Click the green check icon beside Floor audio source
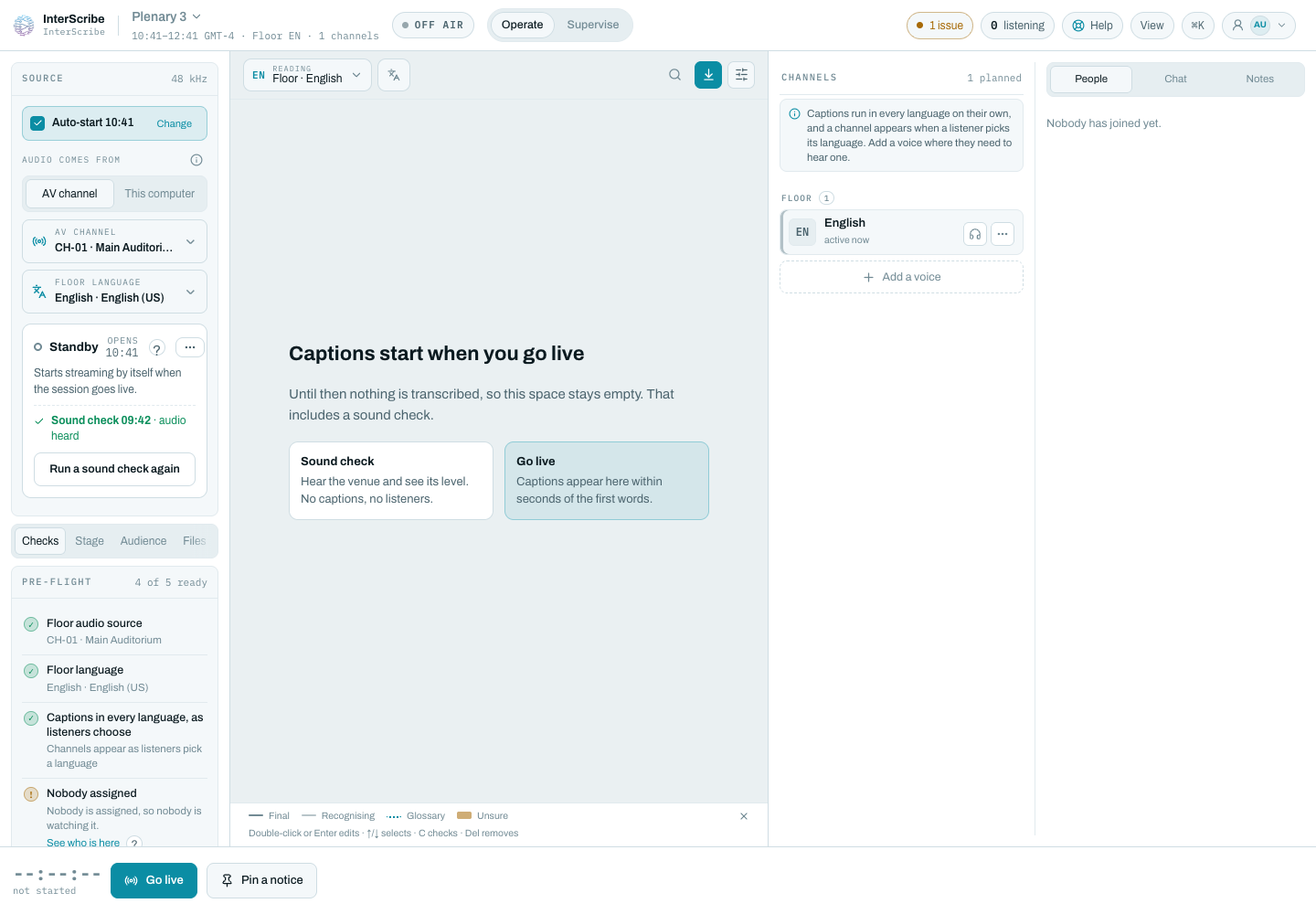1316x914 pixels. click(31, 624)
